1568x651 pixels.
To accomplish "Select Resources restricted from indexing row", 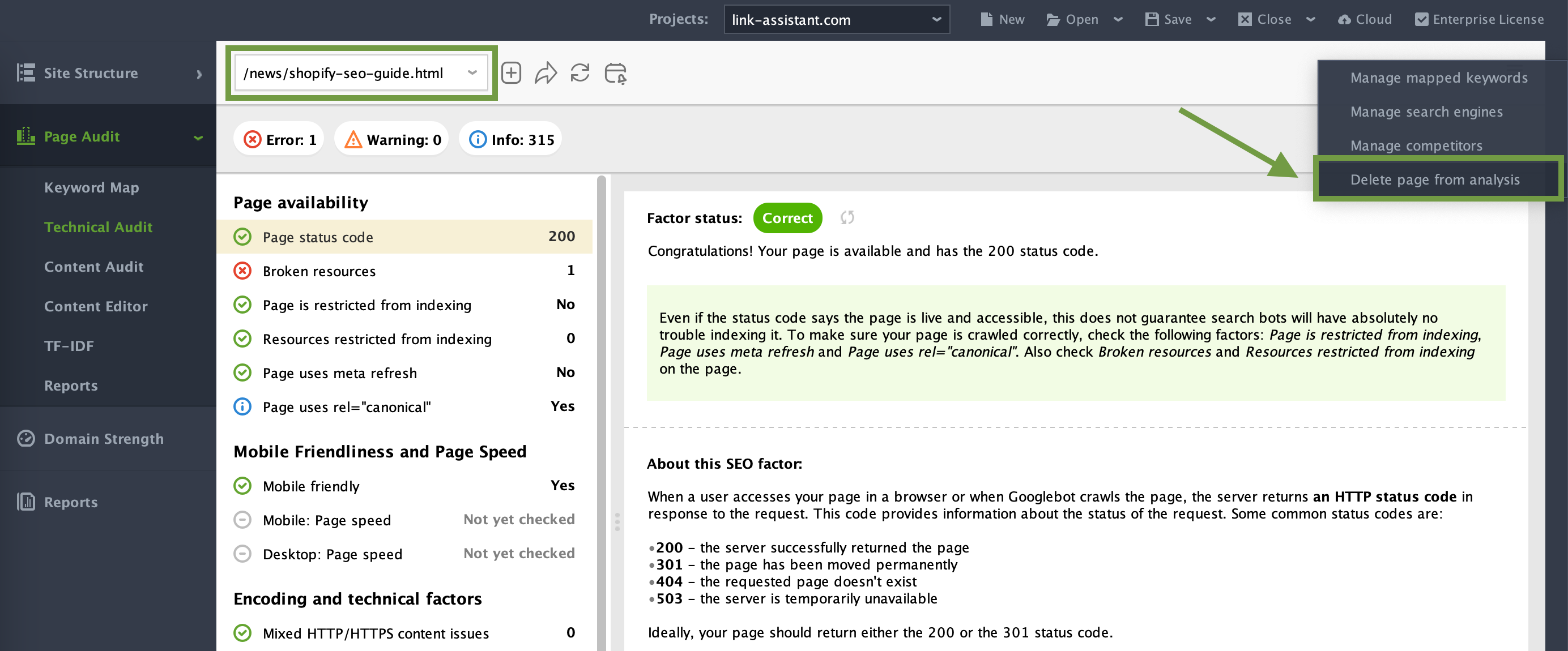I will coord(404,339).
